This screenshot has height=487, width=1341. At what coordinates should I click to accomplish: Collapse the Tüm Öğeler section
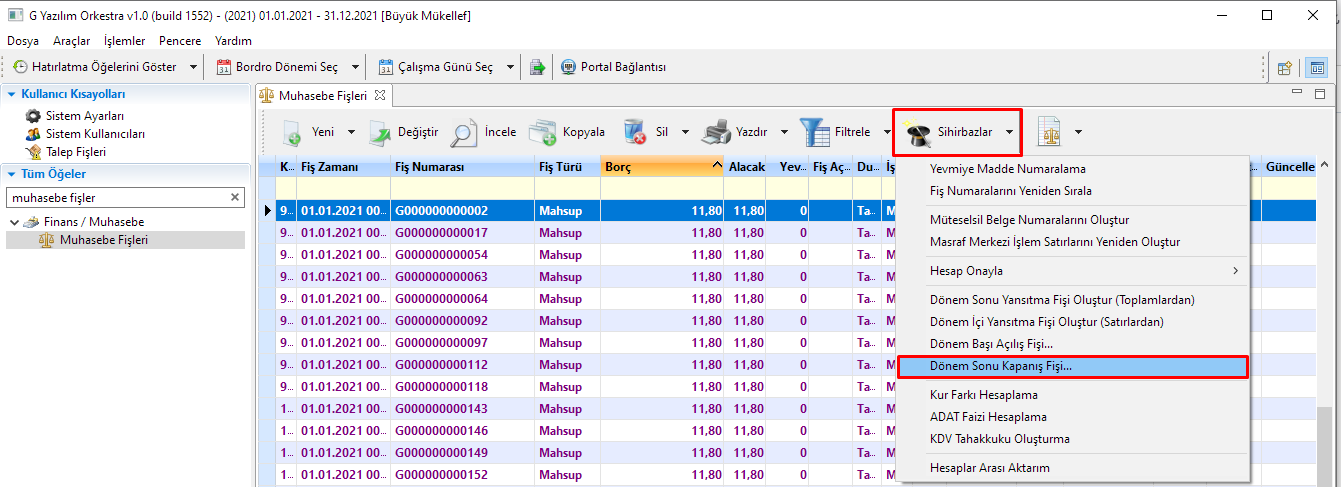(12, 174)
